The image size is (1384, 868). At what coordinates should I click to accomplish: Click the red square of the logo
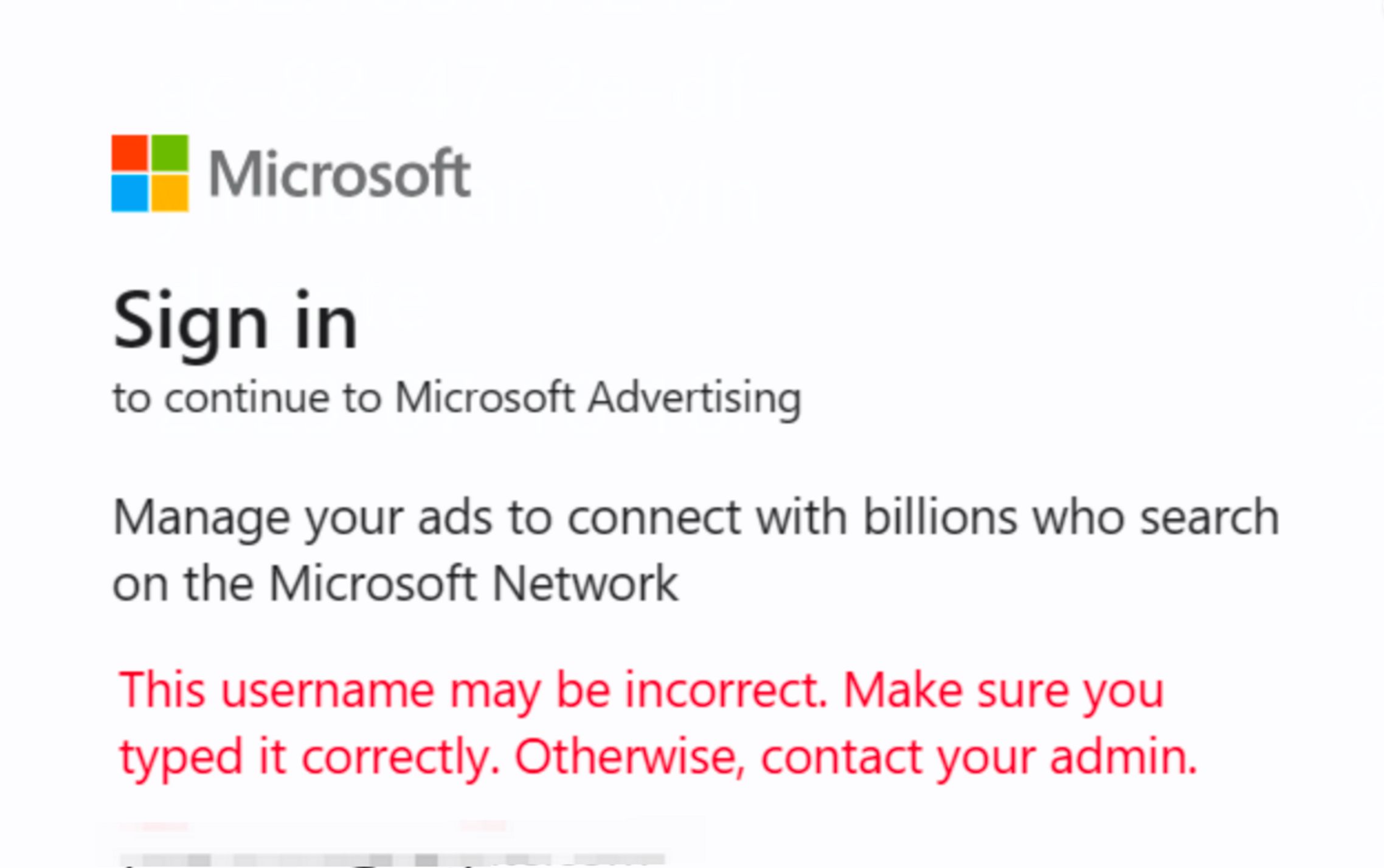tap(130, 153)
